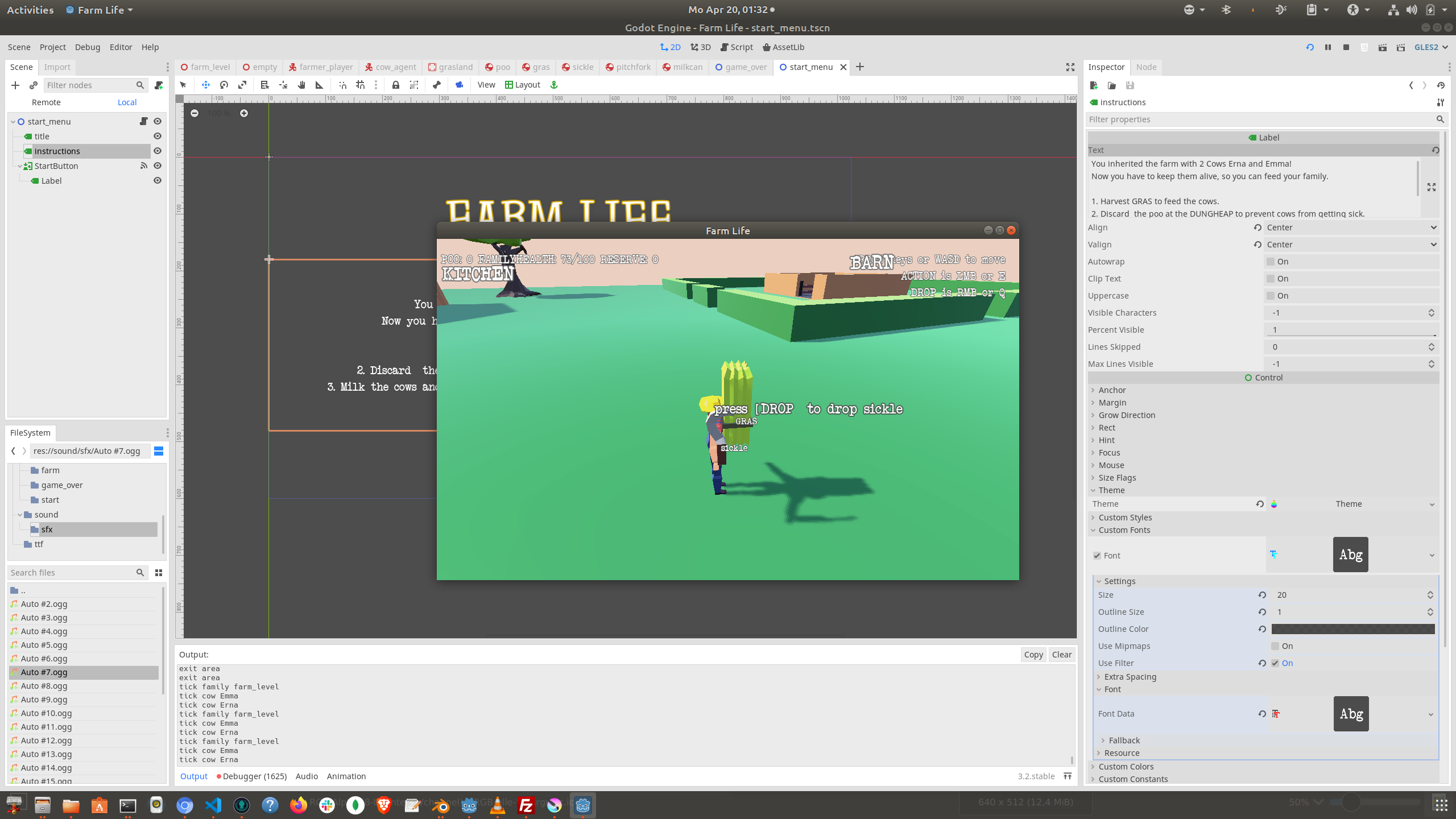Collapse the sound folder in FileSystem
The height and width of the screenshot is (819, 1456).
tap(20, 515)
